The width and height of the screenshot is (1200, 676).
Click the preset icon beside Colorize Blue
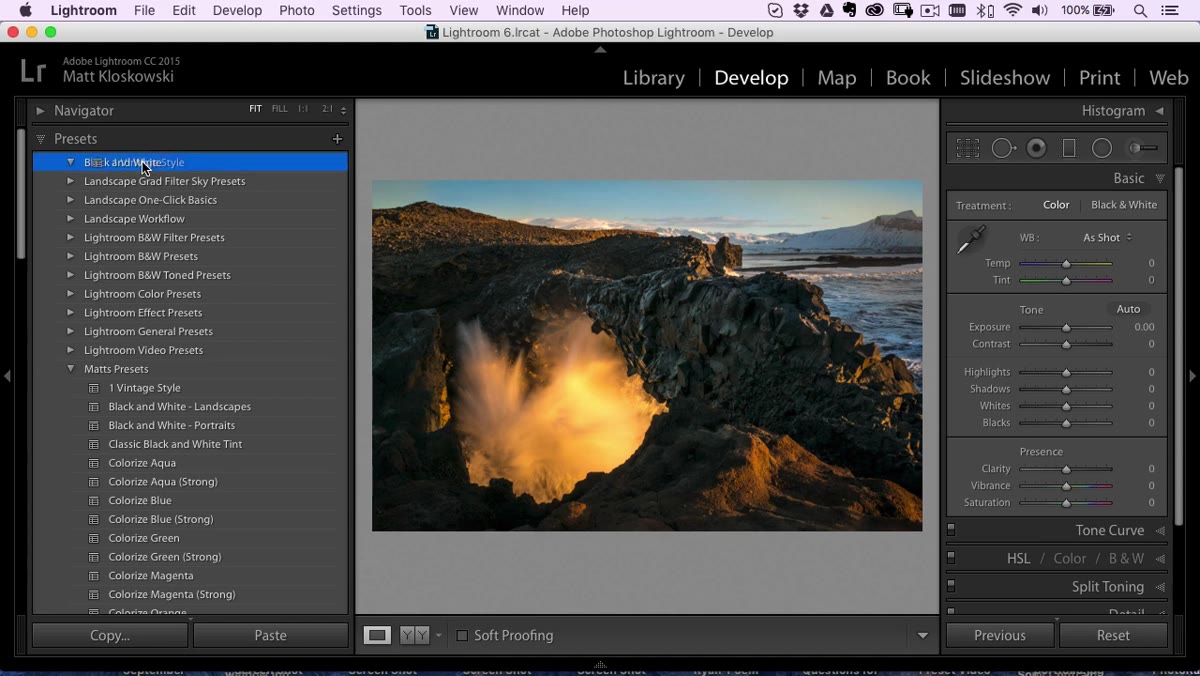click(x=94, y=501)
